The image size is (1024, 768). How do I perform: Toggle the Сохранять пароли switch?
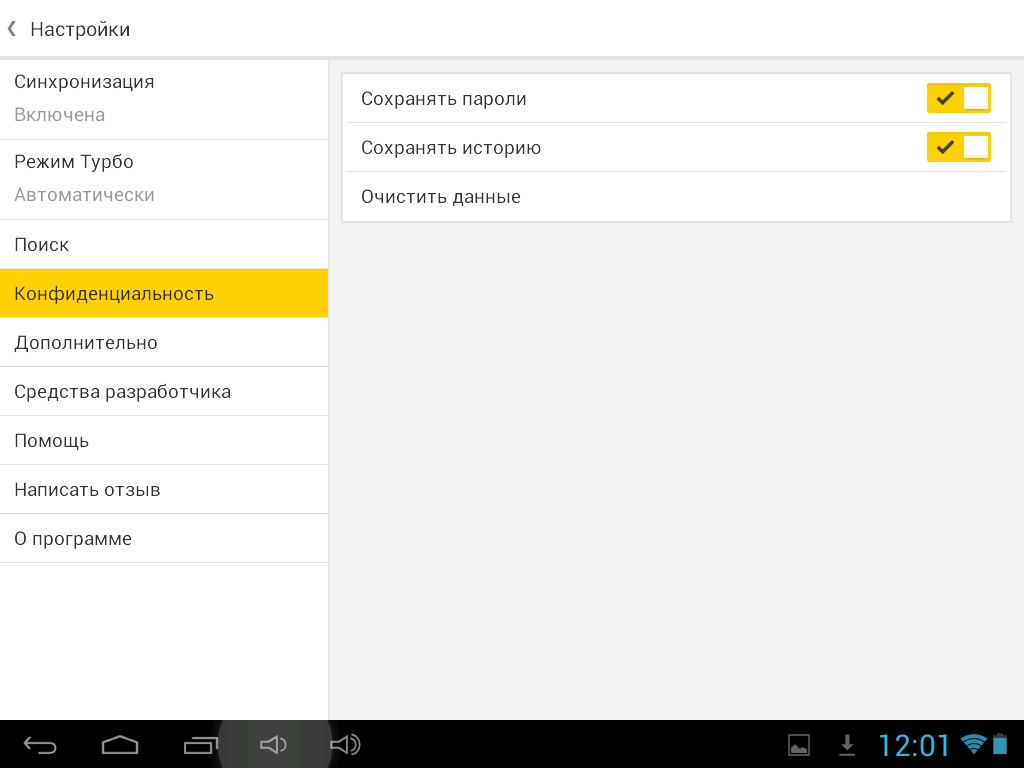tap(959, 98)
